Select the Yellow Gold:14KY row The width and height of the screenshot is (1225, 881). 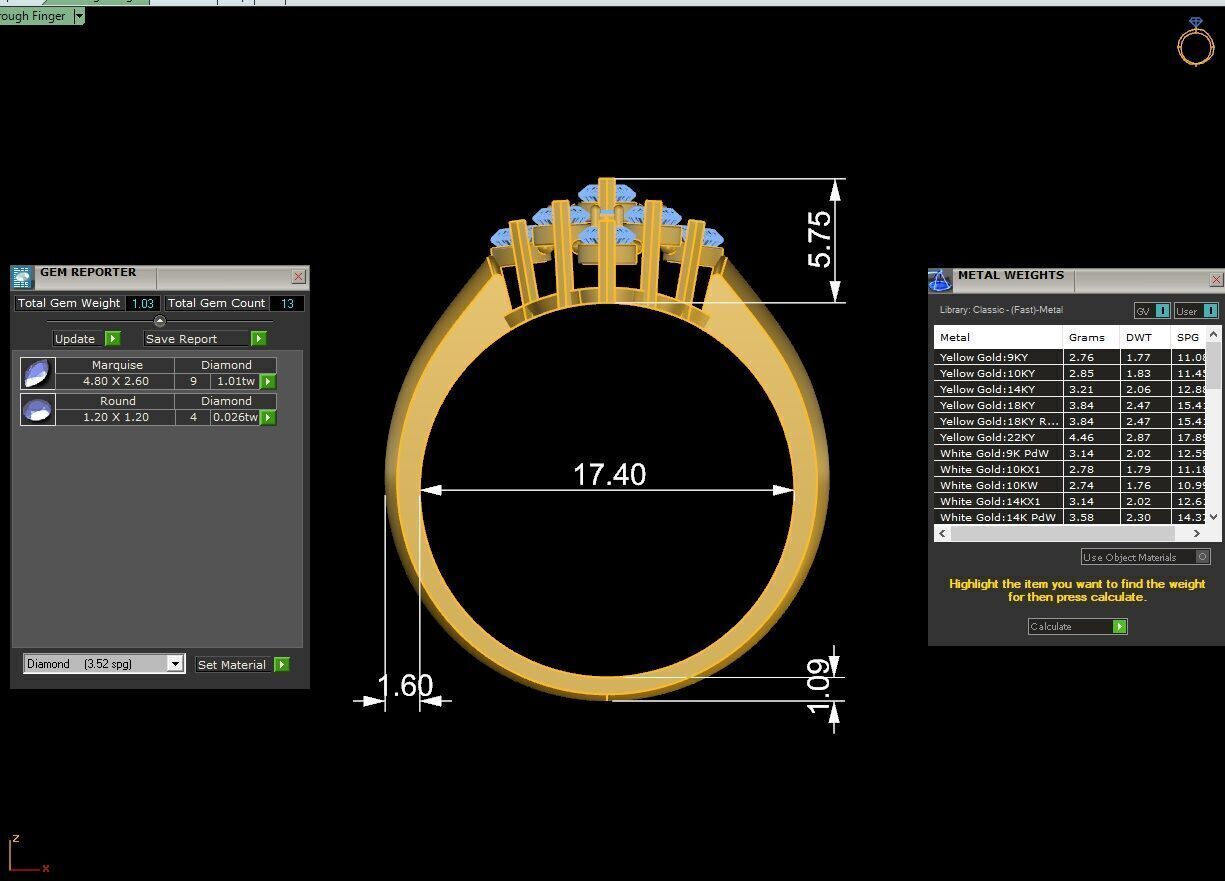(x=1070, y=389)
